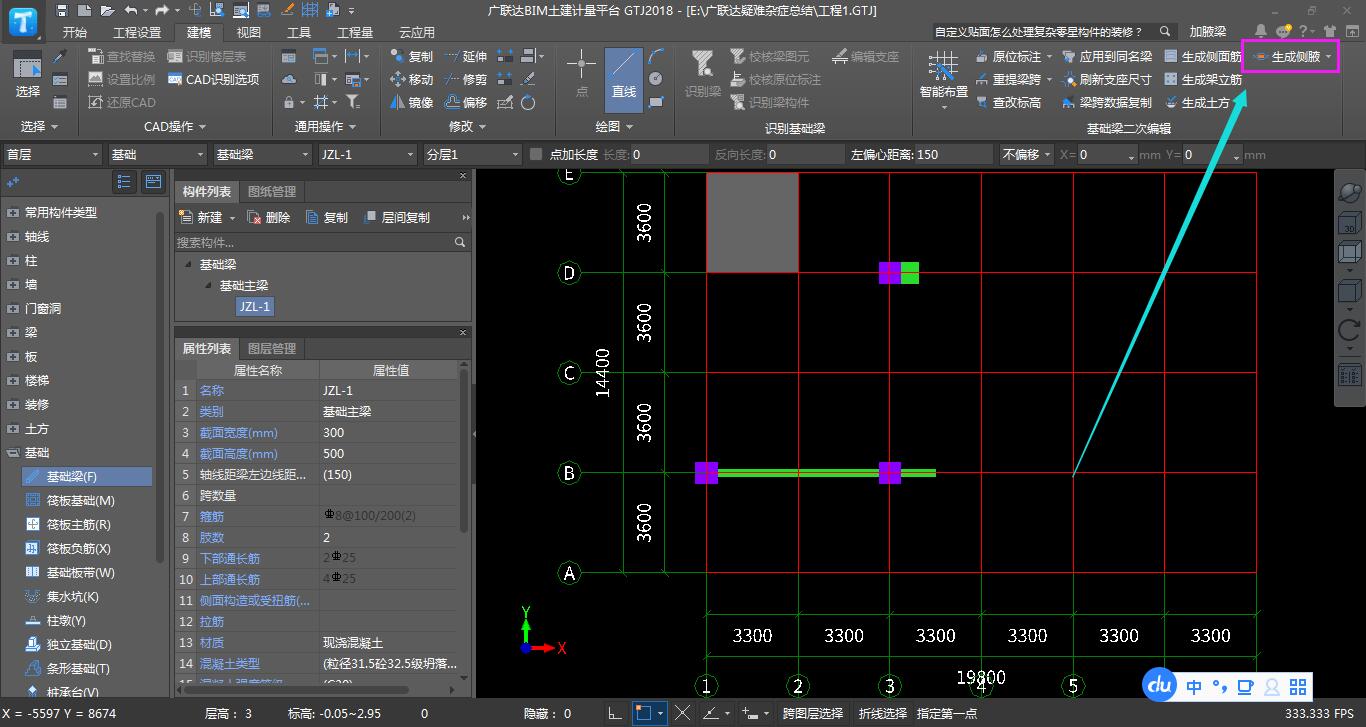The height and width of the screenshot is (727, 1366).
Task: Click the 跨图层选择 status bar entry
Action: pos(812,713)
